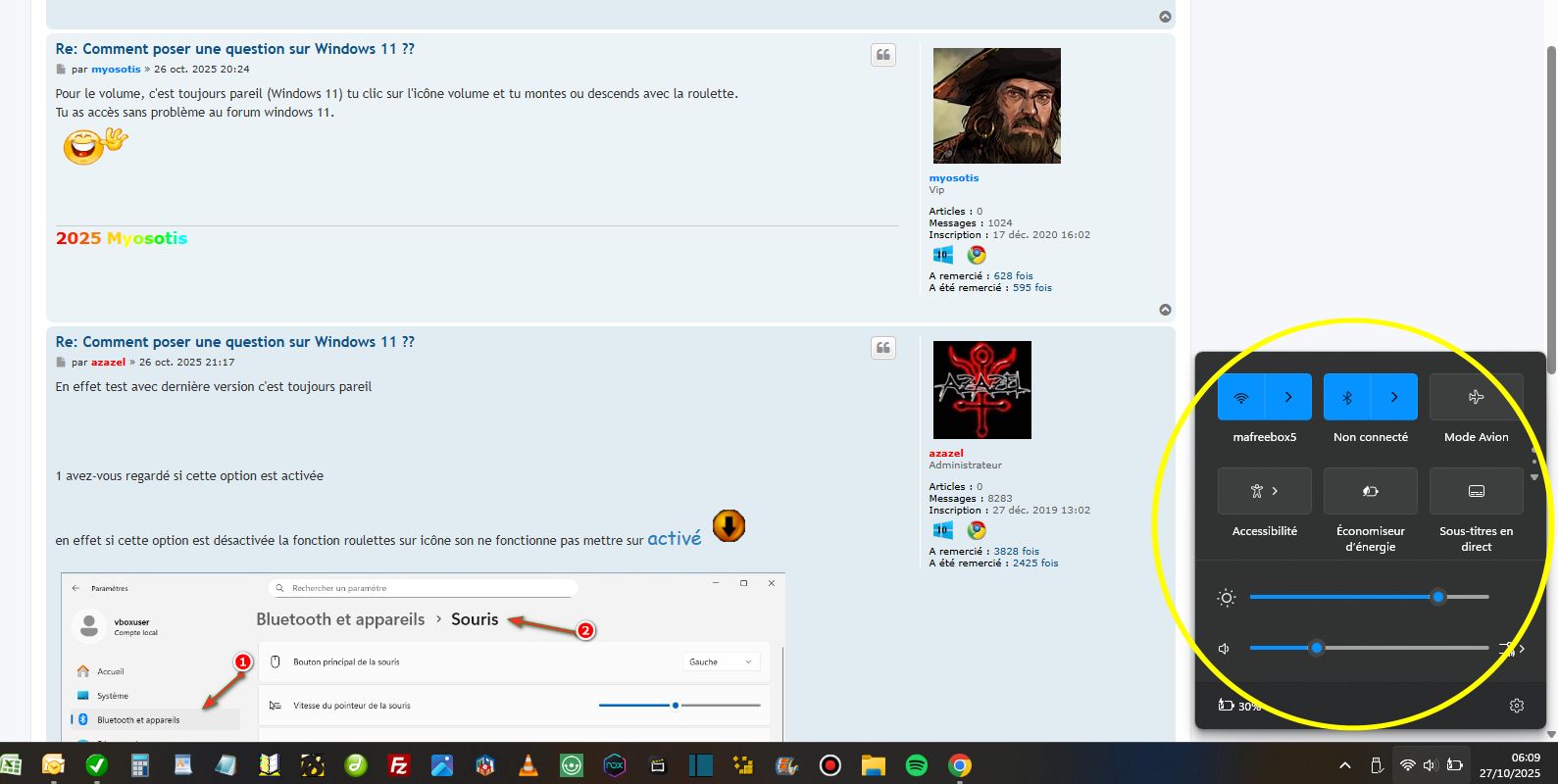This screenshot has width=1558, height=784.
Task: Toggle Wi-Fi in quick settings
Action: pyautogui.click(x=1241, y=398)
